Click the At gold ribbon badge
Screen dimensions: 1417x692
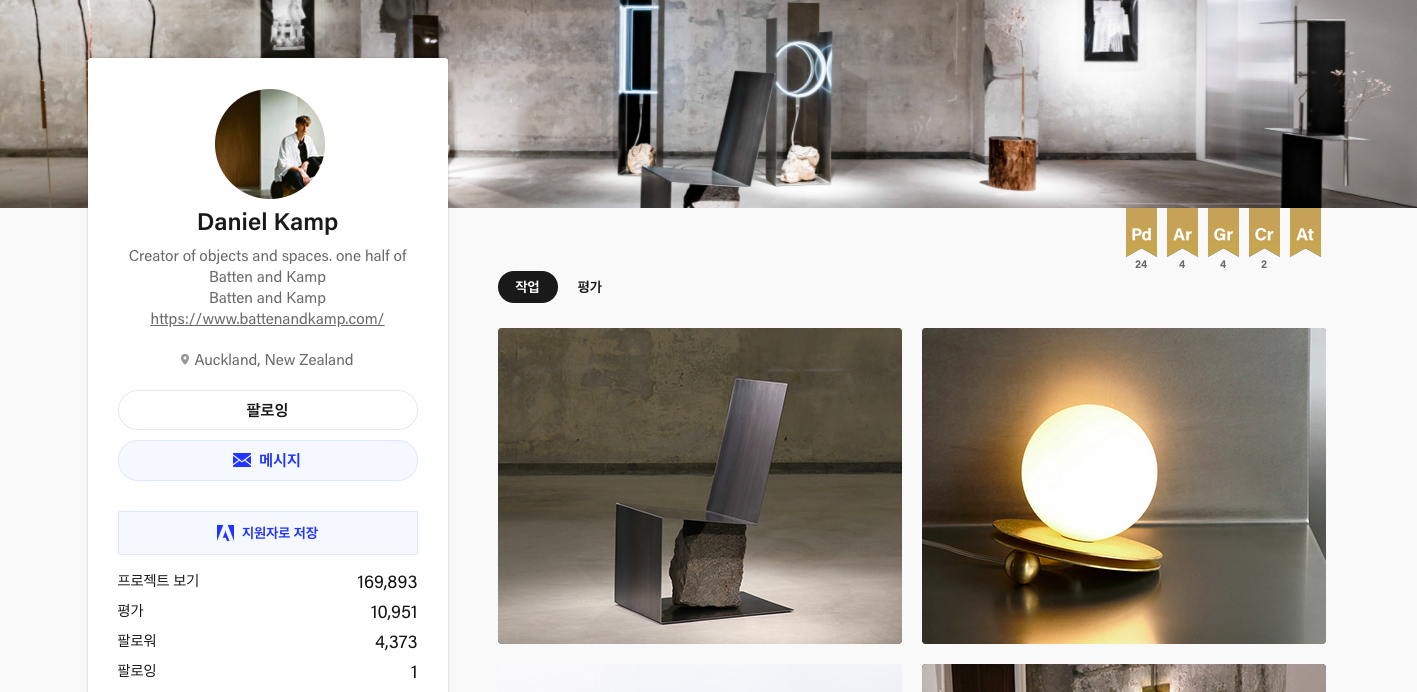[1305, 232]
